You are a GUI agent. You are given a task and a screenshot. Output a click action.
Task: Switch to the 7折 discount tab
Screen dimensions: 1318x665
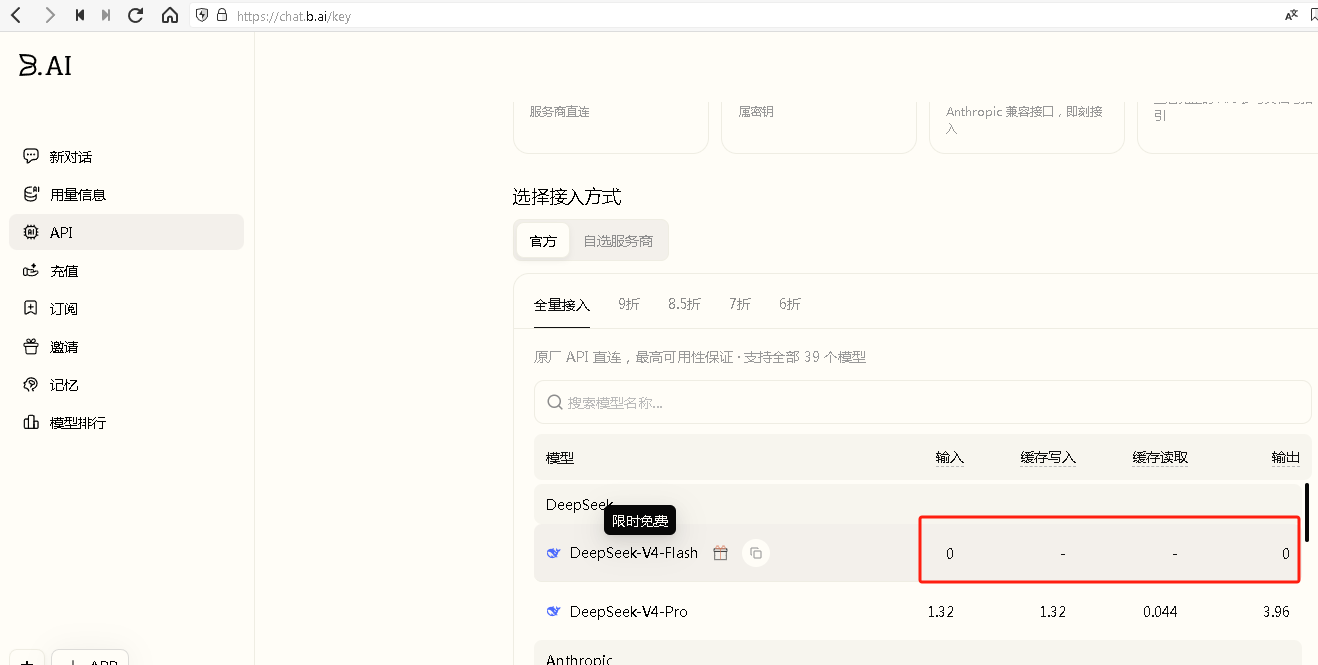click(x=740, y=304)
